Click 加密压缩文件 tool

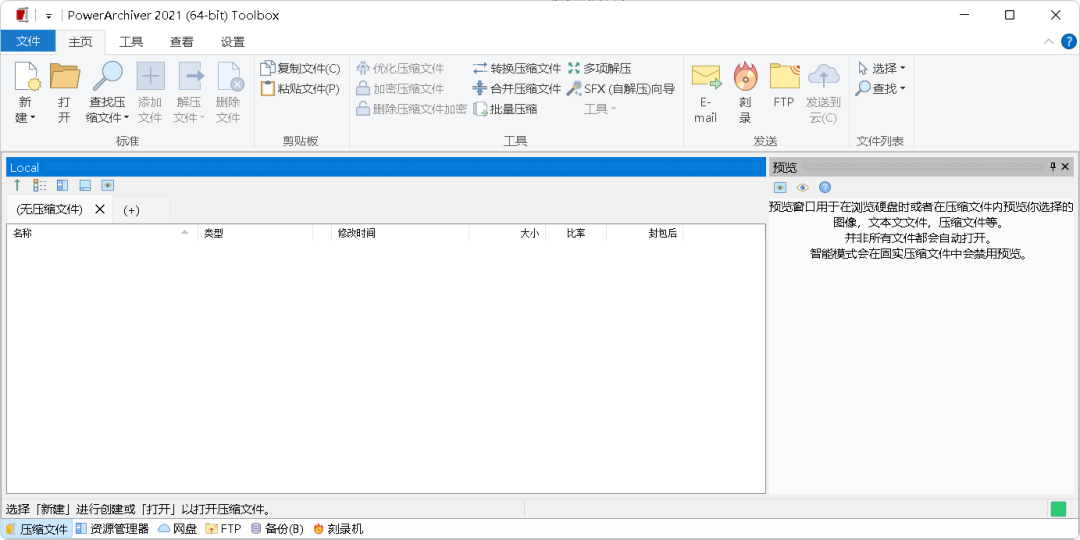[400, 88]
